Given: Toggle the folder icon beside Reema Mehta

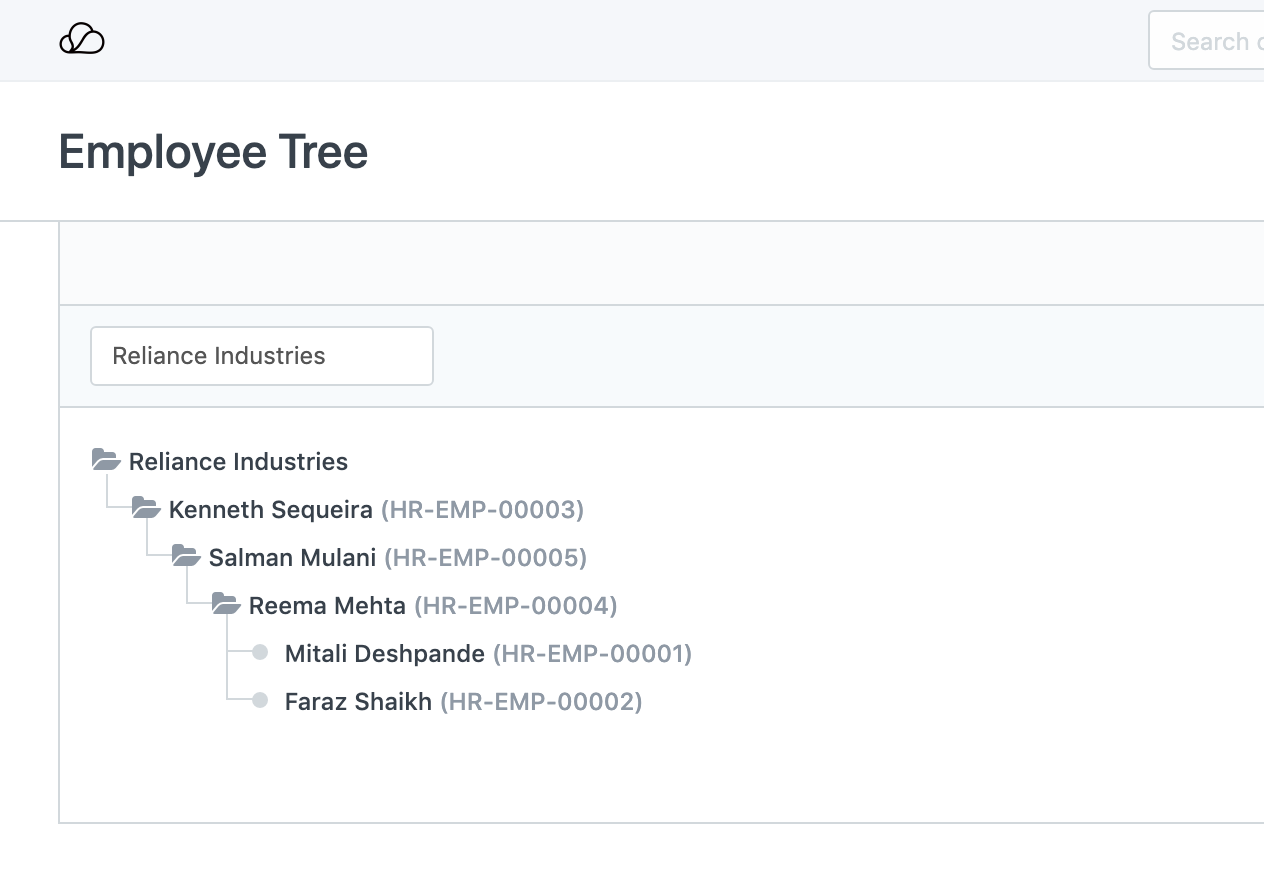Looking at the screenshot, I should (x=226, y=604).
